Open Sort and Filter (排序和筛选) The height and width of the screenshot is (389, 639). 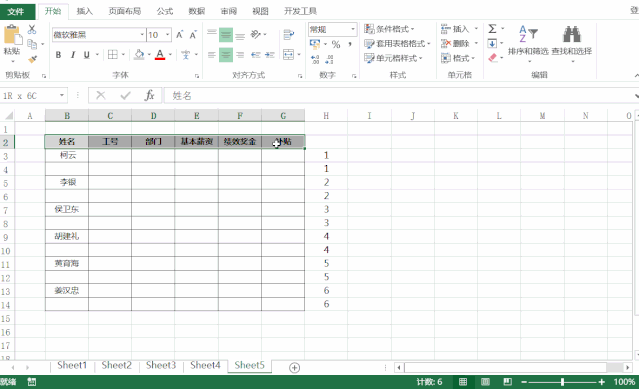[x=528, y=44]
